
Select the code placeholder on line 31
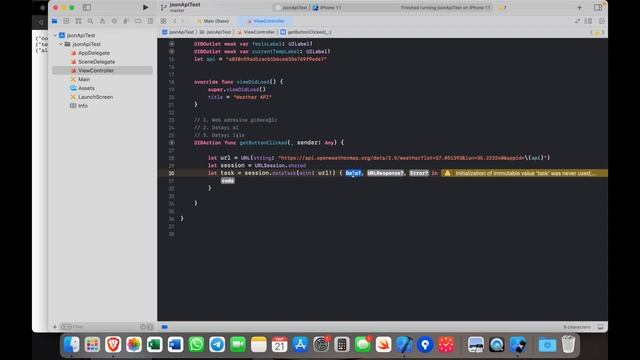click(x=228, y=181)
